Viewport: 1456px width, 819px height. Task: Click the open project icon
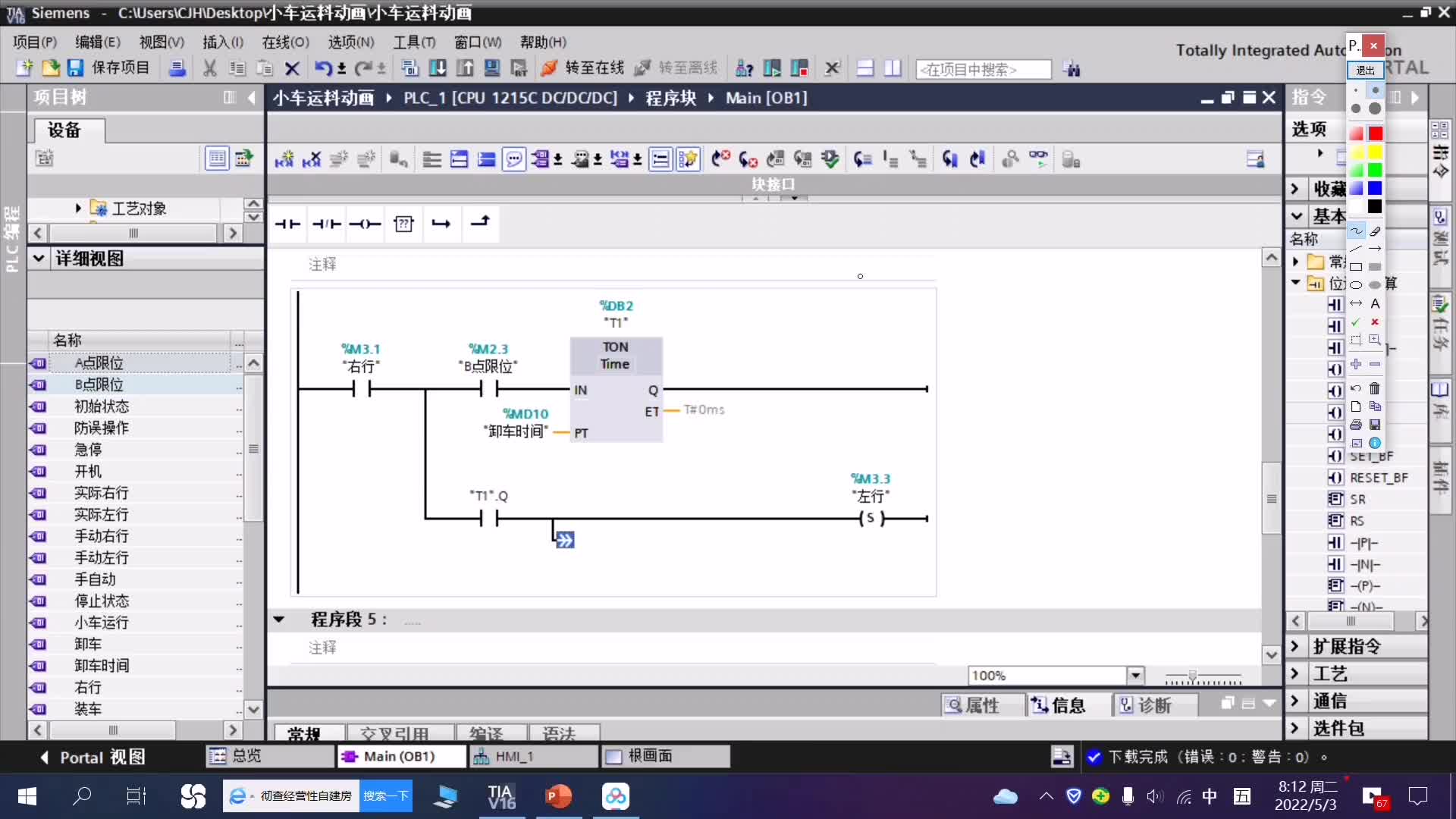click(x=50, y=68)
